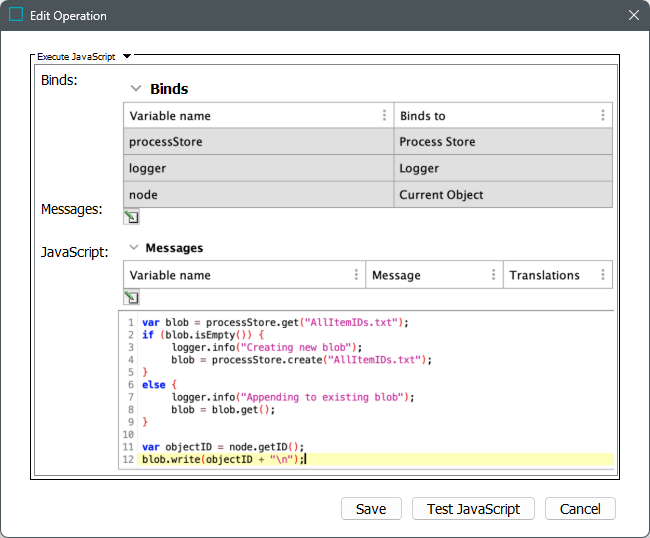Open Variable name column menu in Binds table
The height and width of the screenshot is (538, 650).
(384, 116)
